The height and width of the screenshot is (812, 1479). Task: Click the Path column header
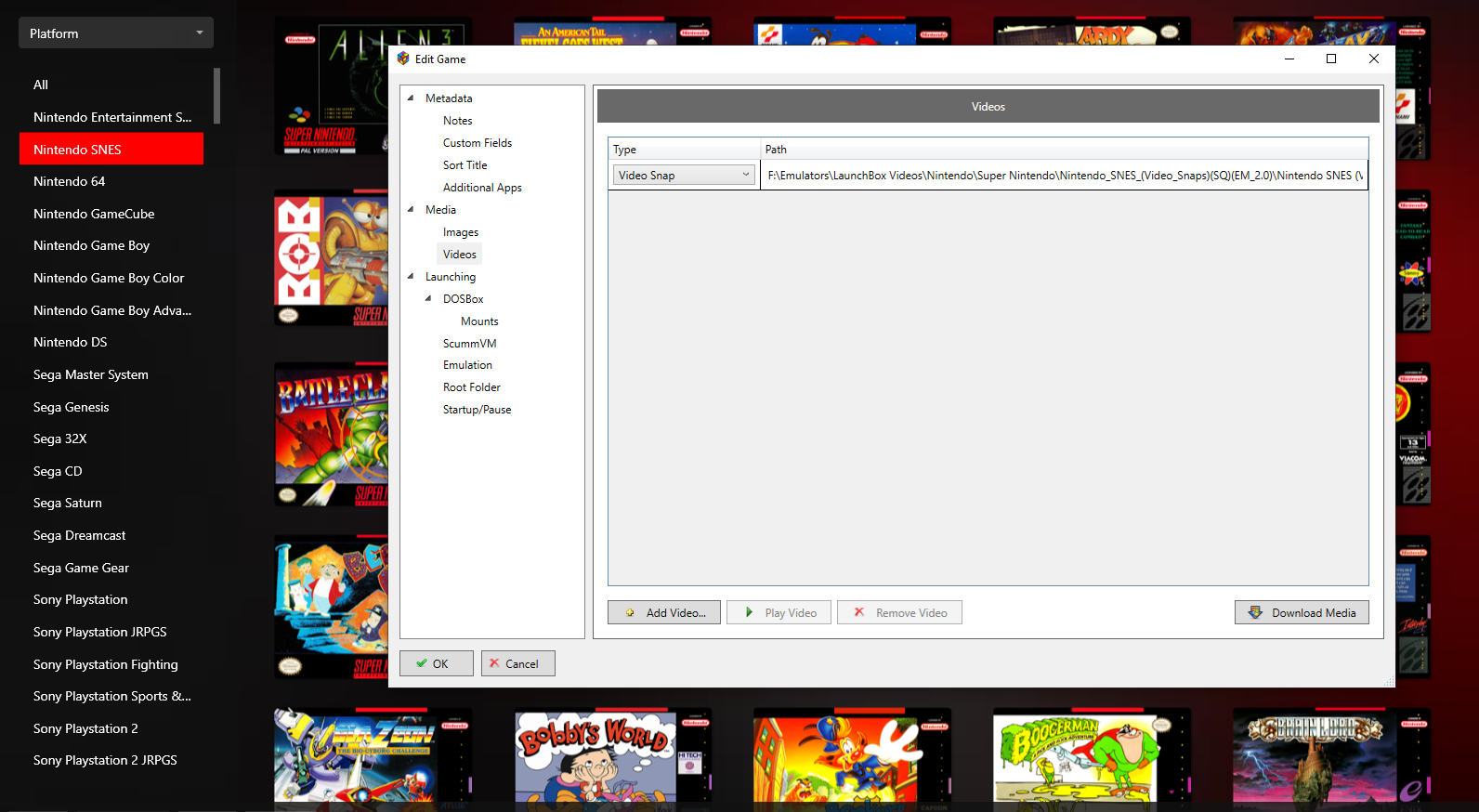[1065, 150]
